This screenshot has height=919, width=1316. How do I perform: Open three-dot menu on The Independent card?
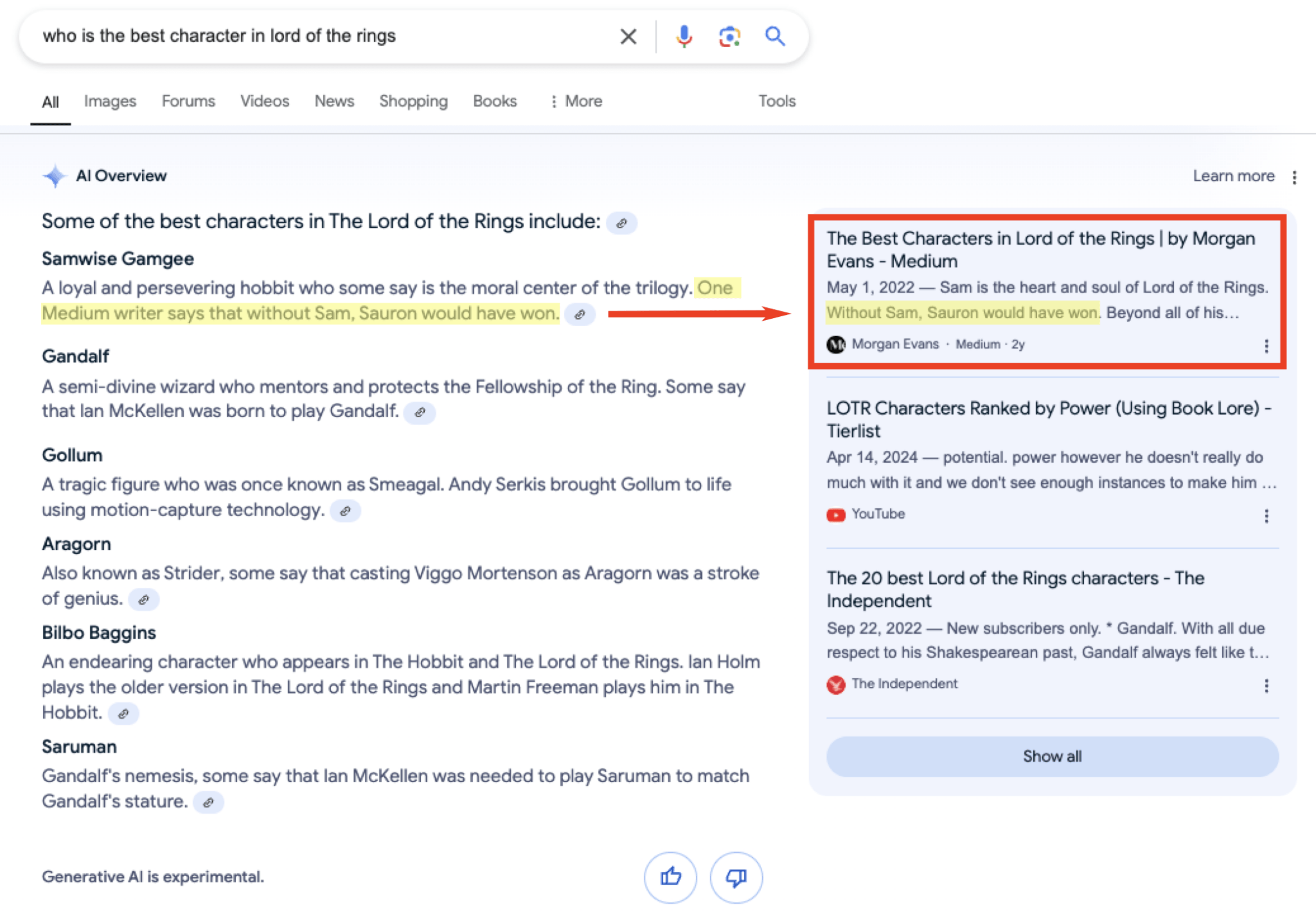point(1266,686)
